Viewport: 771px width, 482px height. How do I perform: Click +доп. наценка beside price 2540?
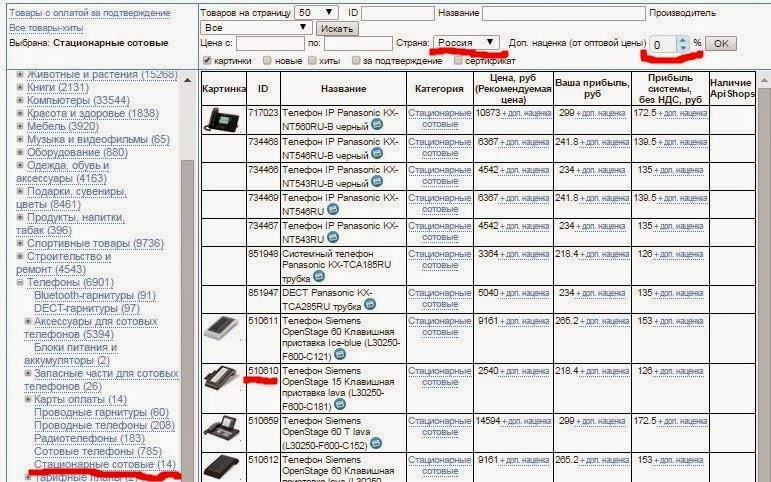(525, 371)
